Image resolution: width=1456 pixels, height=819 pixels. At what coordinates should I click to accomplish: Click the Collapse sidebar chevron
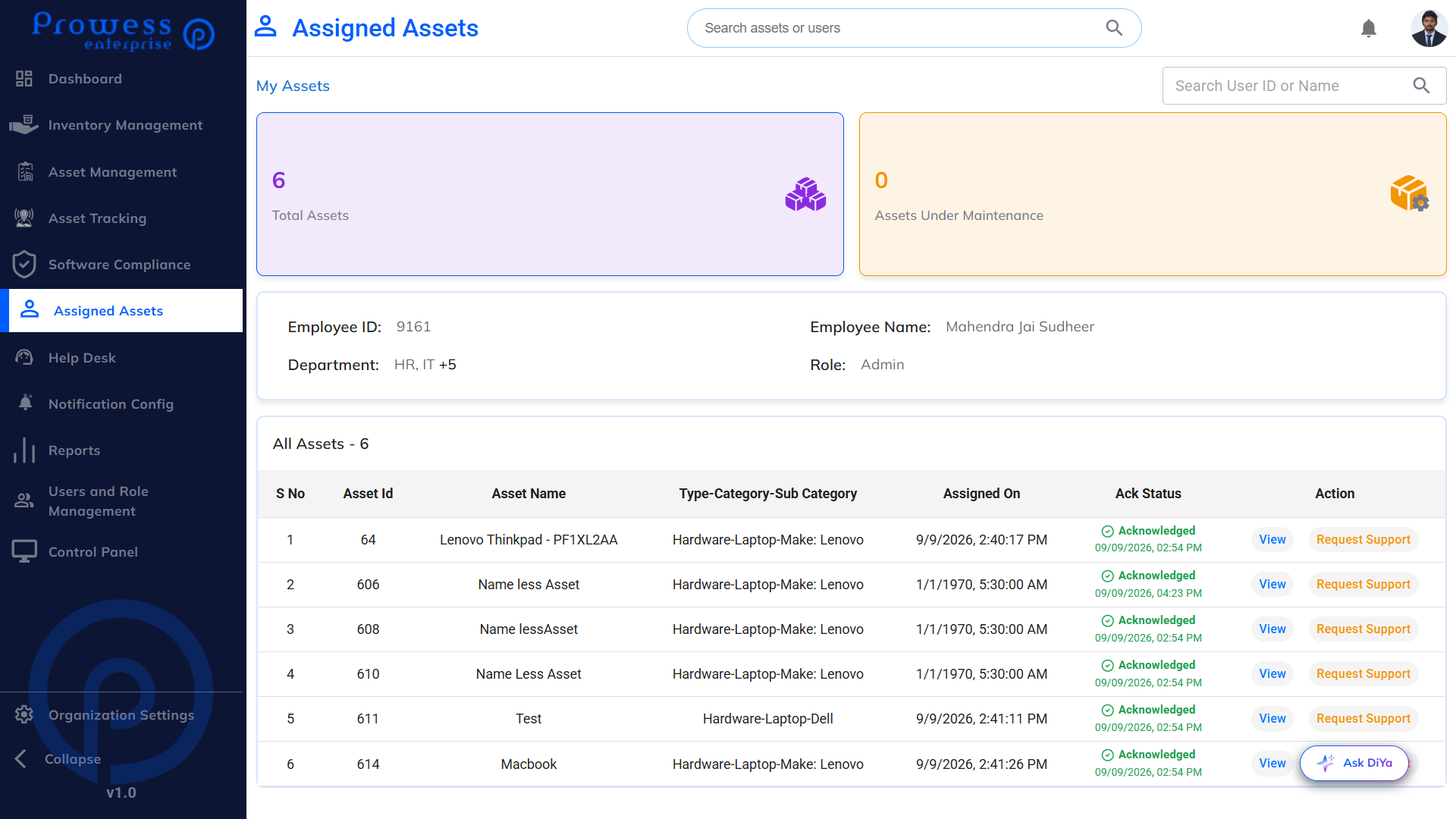pos(20,758)
